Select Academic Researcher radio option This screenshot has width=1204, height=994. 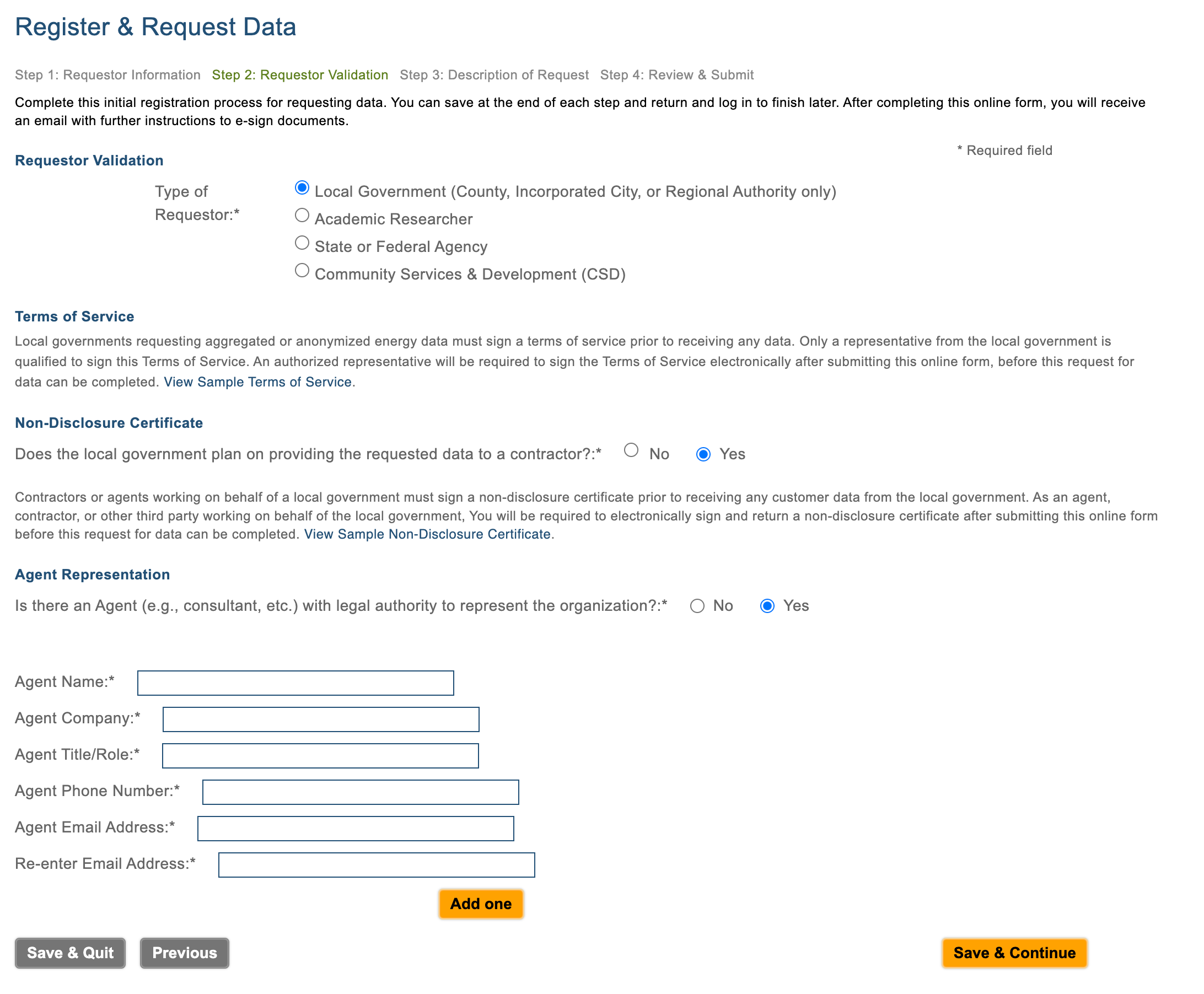(x=302, y=216)
